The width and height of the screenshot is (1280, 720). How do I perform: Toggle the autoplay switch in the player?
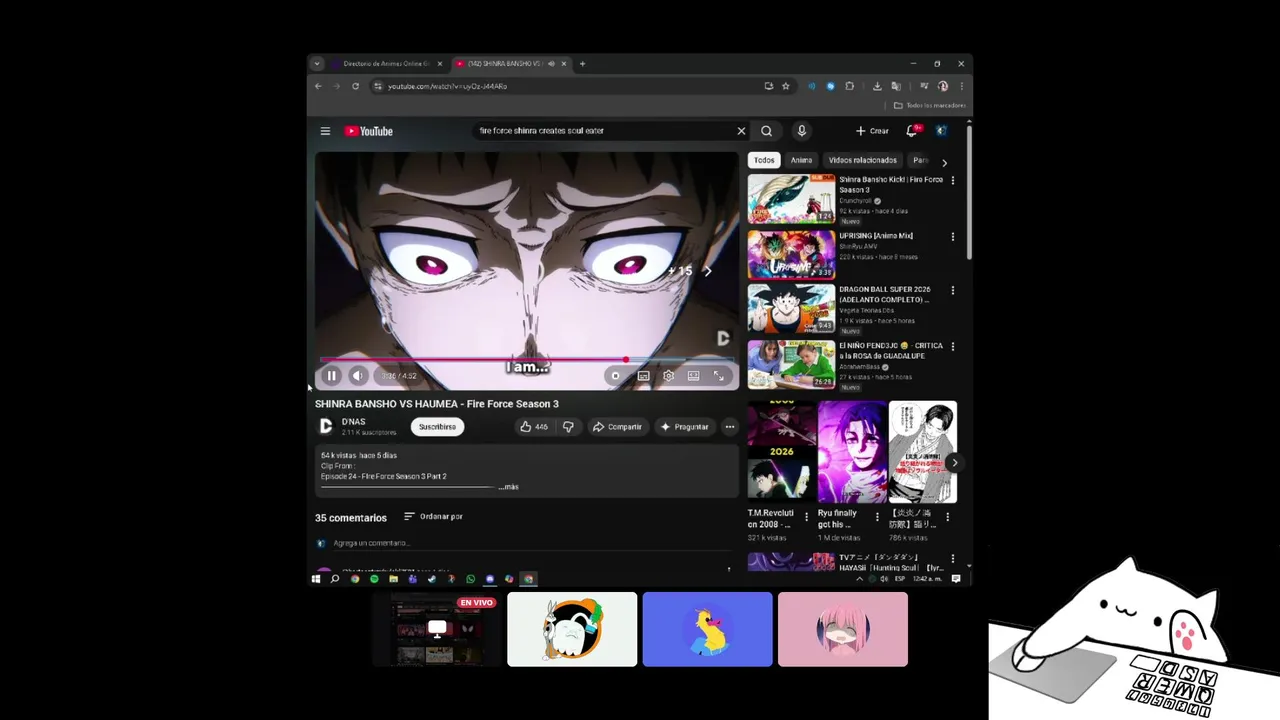(x=615, y=376)
